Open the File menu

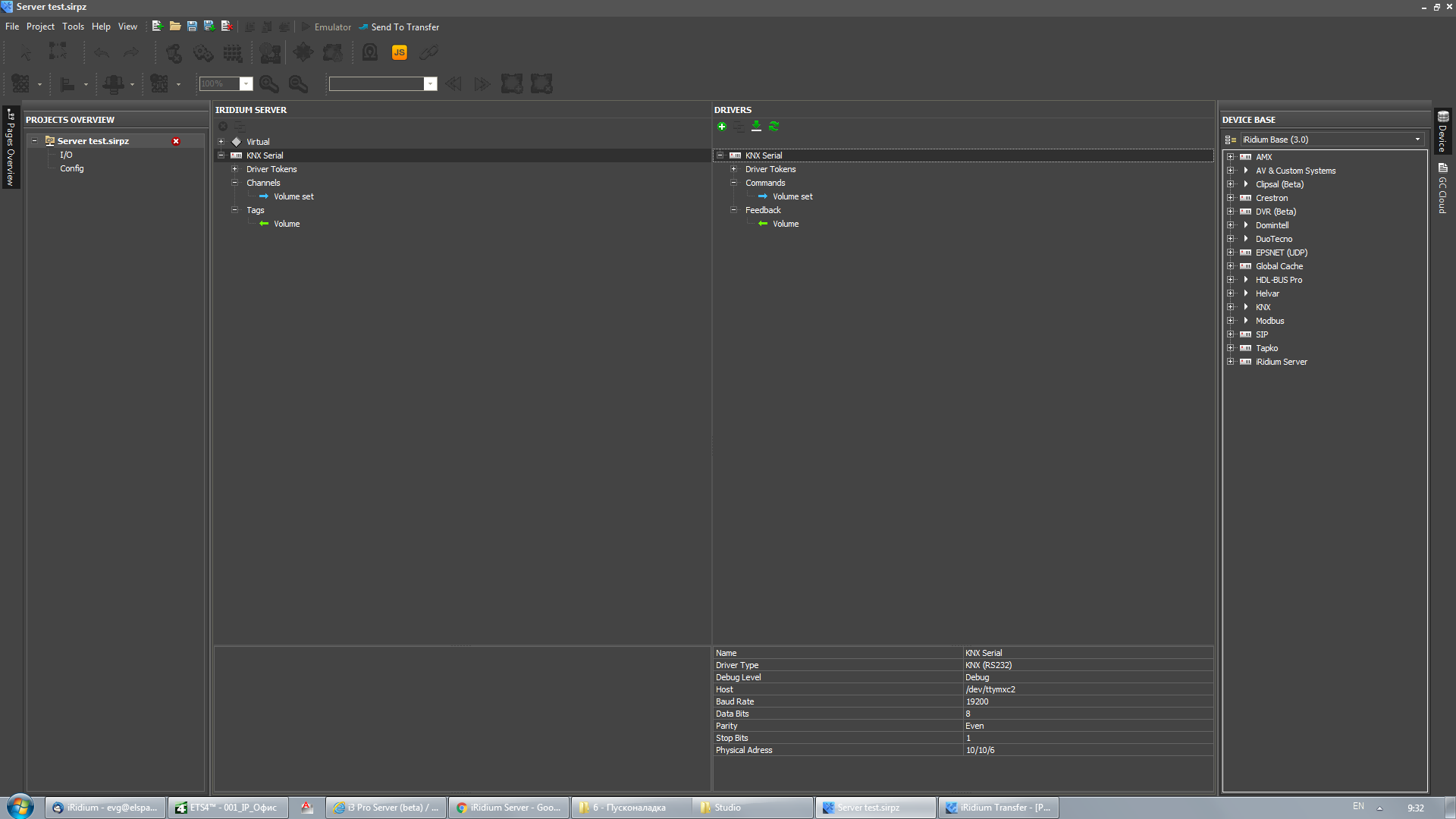[12, 27]
